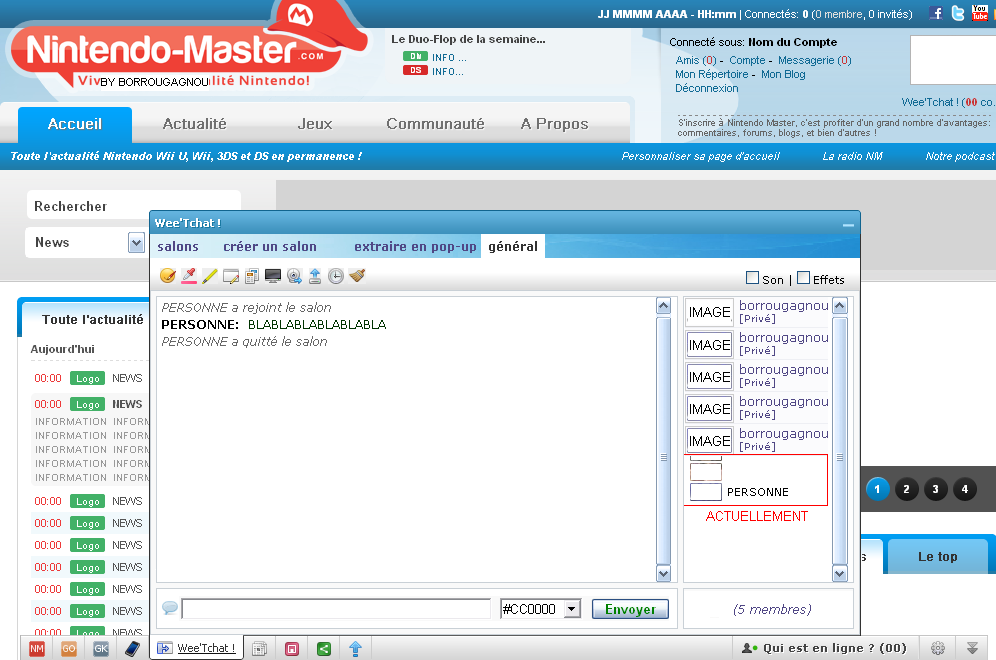The width and height of the screenshot is (996, 660).
Task: Click the chat log scroll-up arrow
Action: pos(663,306)
